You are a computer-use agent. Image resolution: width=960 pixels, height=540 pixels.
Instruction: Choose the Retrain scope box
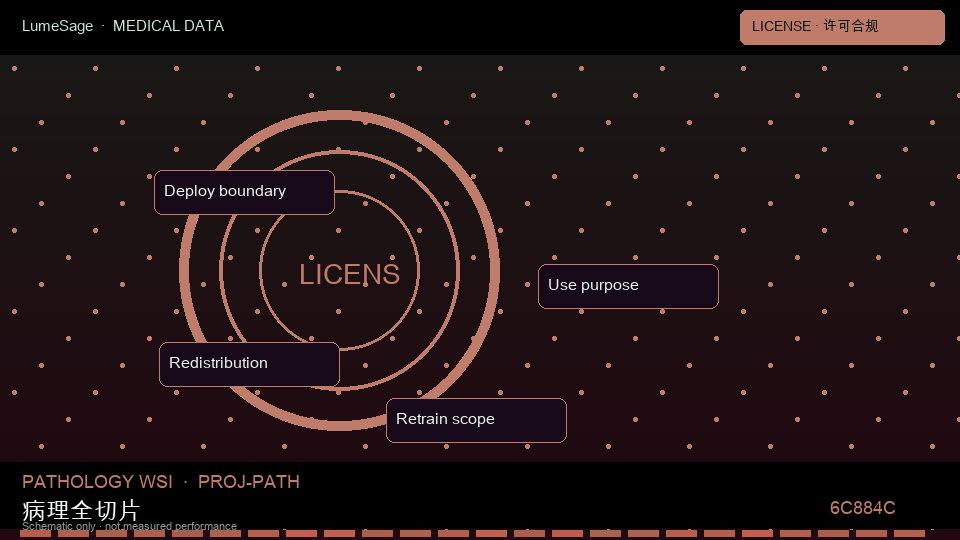pos(476,421)
